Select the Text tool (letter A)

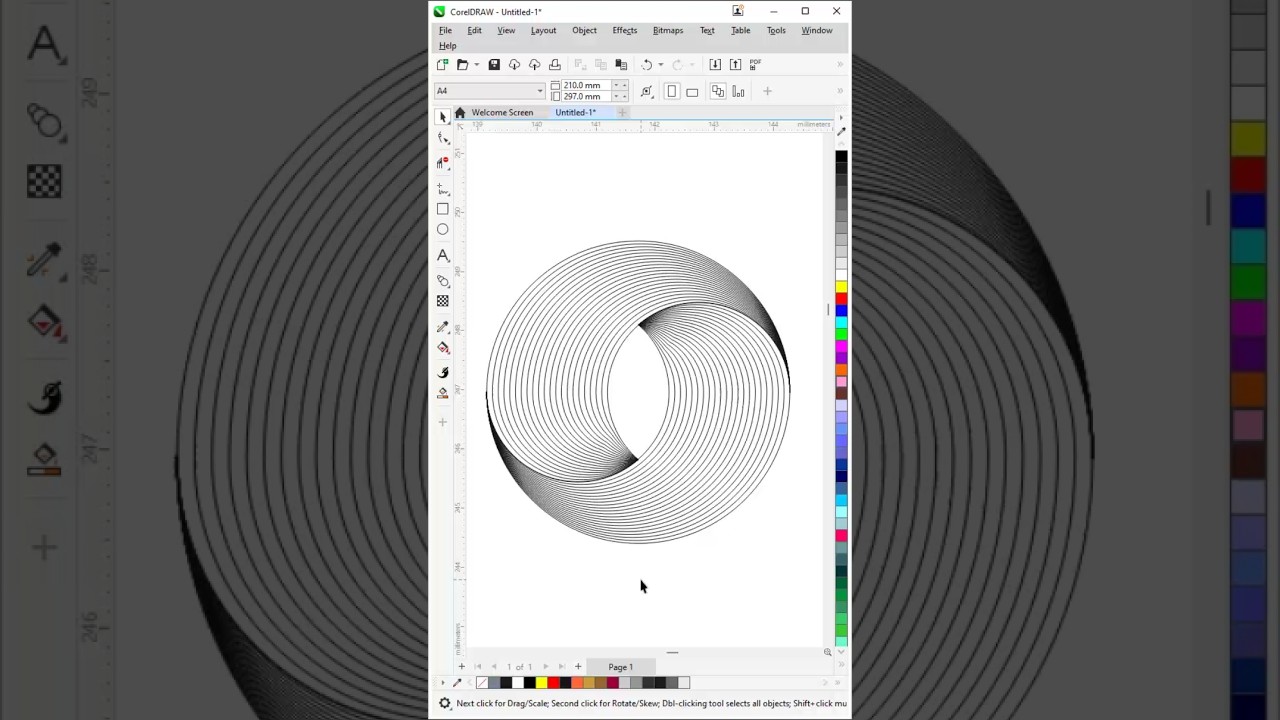point(443,256)
